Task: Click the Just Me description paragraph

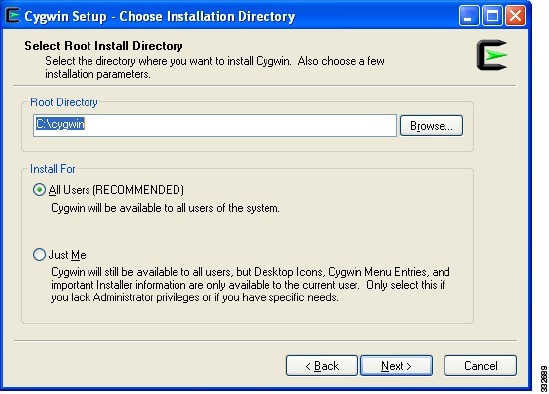Action: tap(250, 284)
